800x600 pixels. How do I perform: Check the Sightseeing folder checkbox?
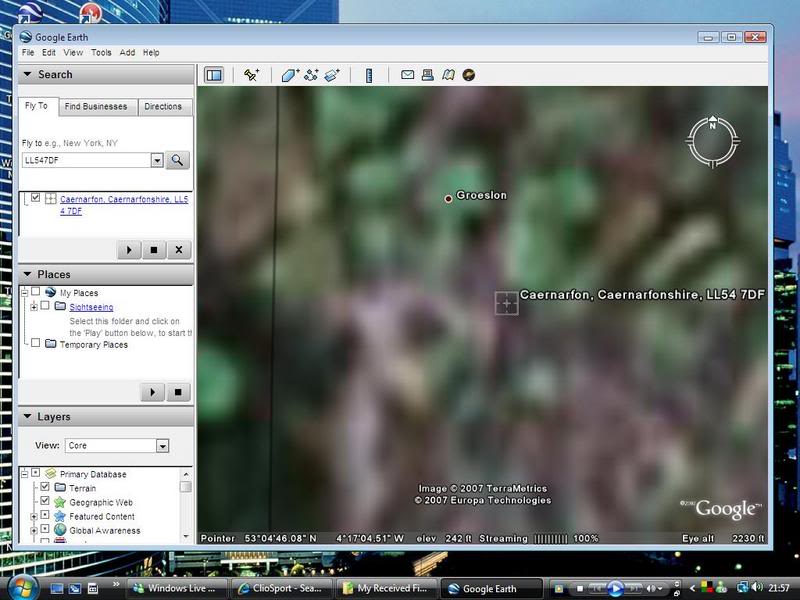45,306
